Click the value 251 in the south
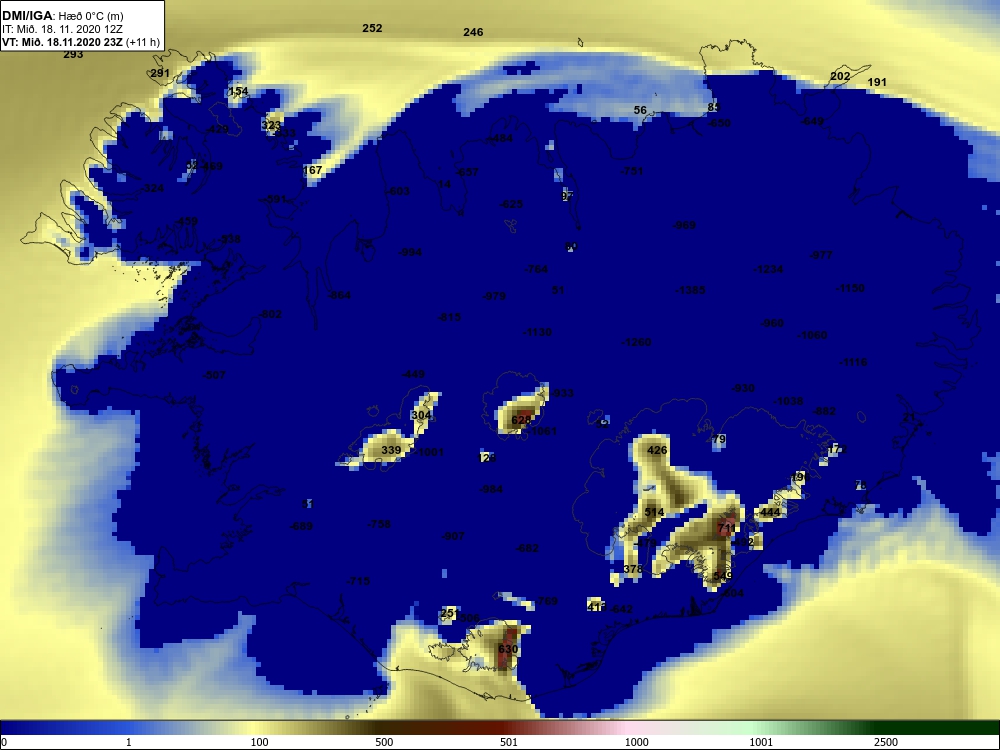Screen dimensions: 1000x750 click(449, 613)
